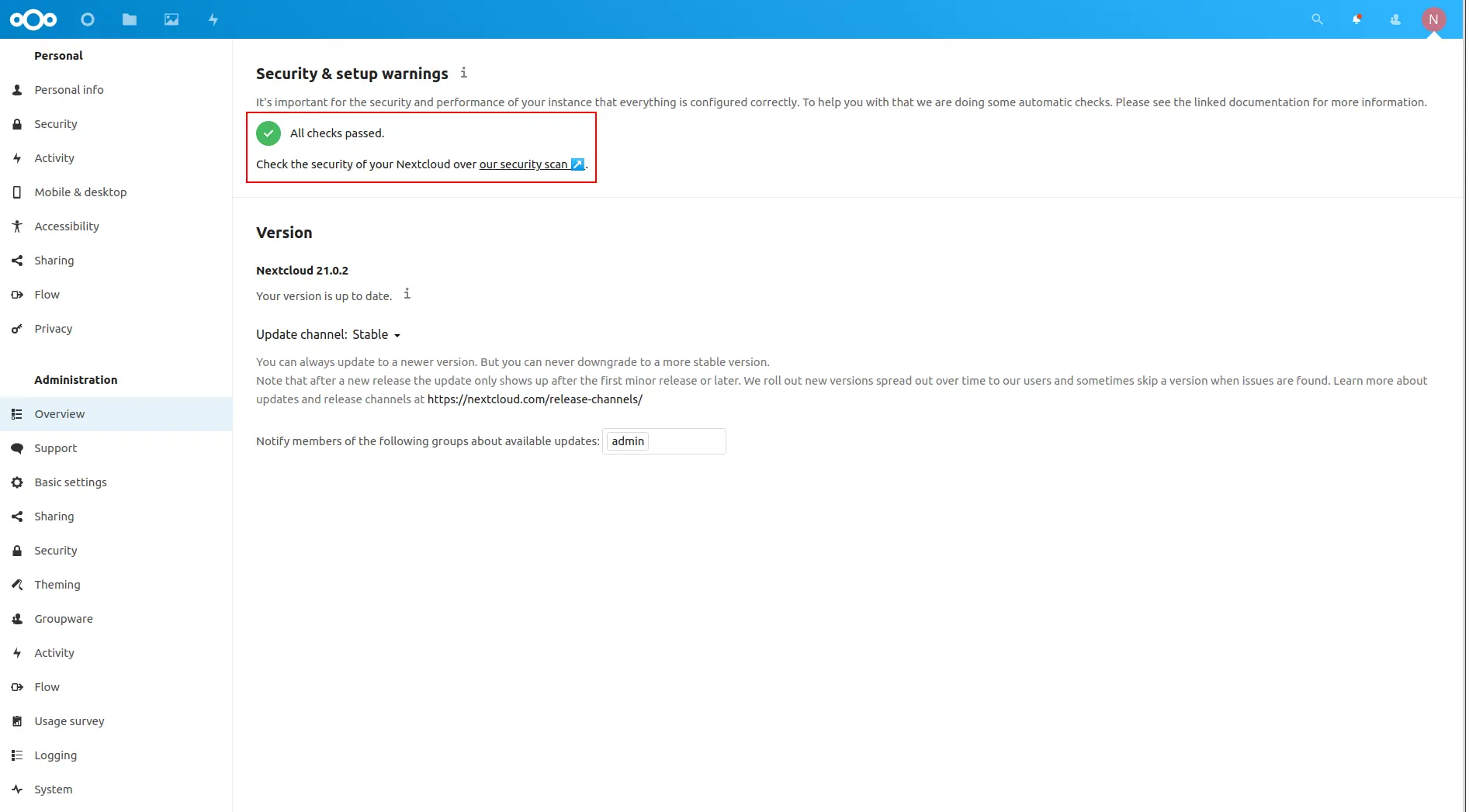This screenshot has width=1469, height=812.
Task: Click the search magnifier icon
Action: click(x=1317, y=19)
